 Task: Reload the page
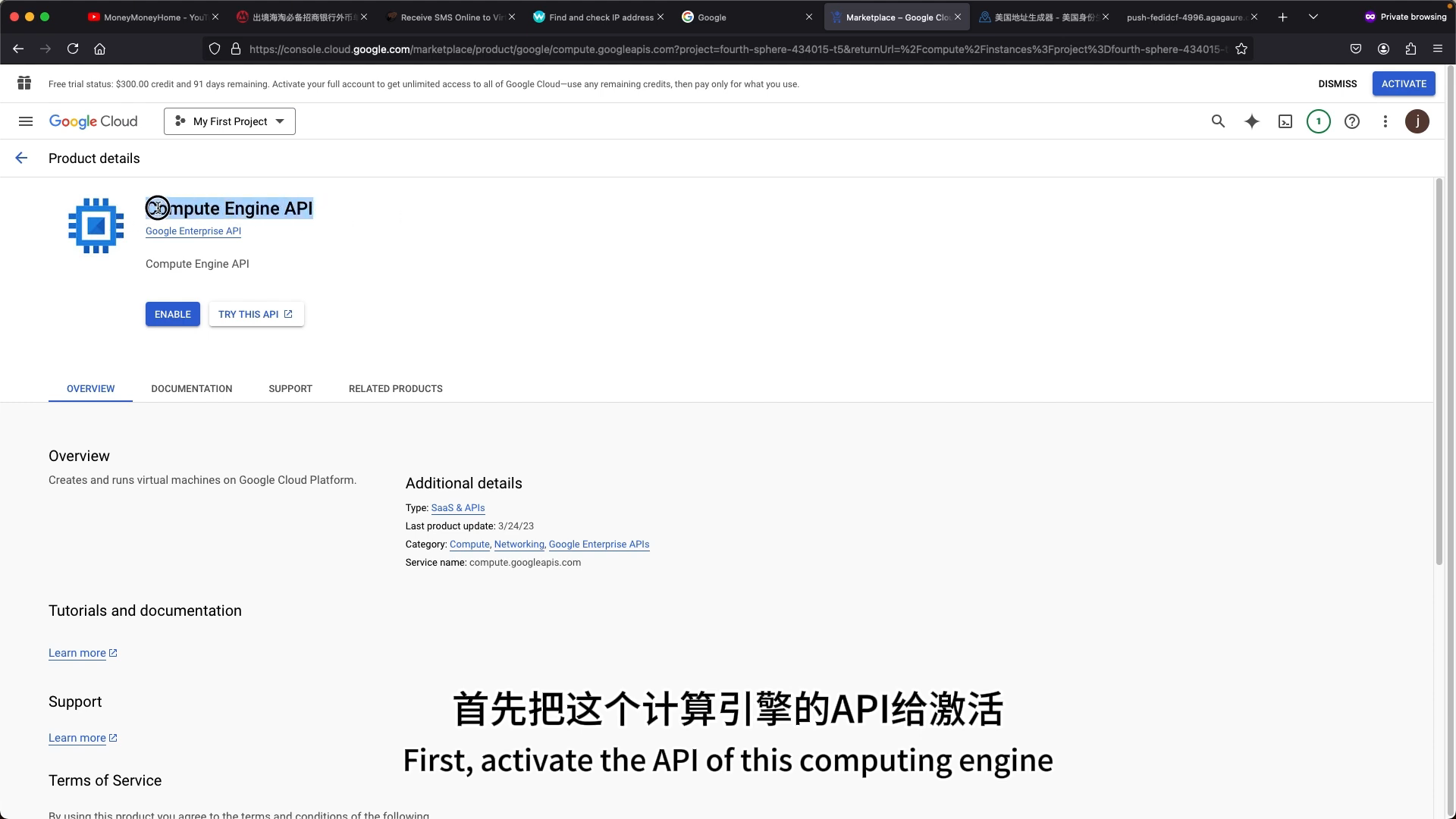pyautogui.click(x=73, y=49)
